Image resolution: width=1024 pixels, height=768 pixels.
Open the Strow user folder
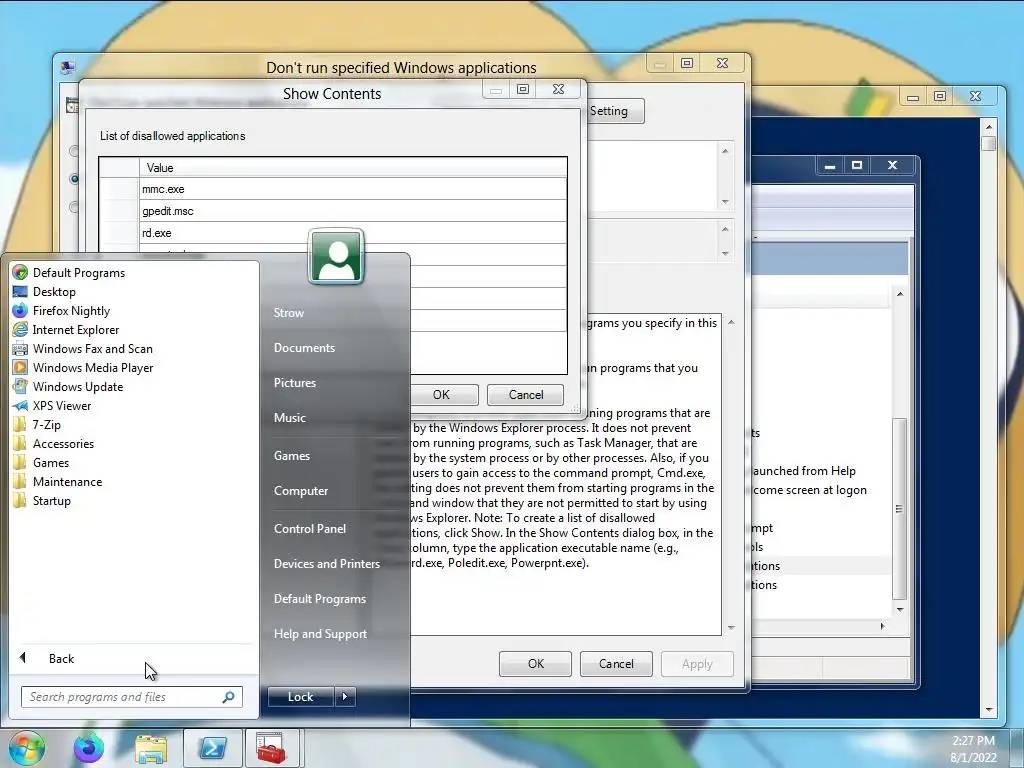pos(289,313)
